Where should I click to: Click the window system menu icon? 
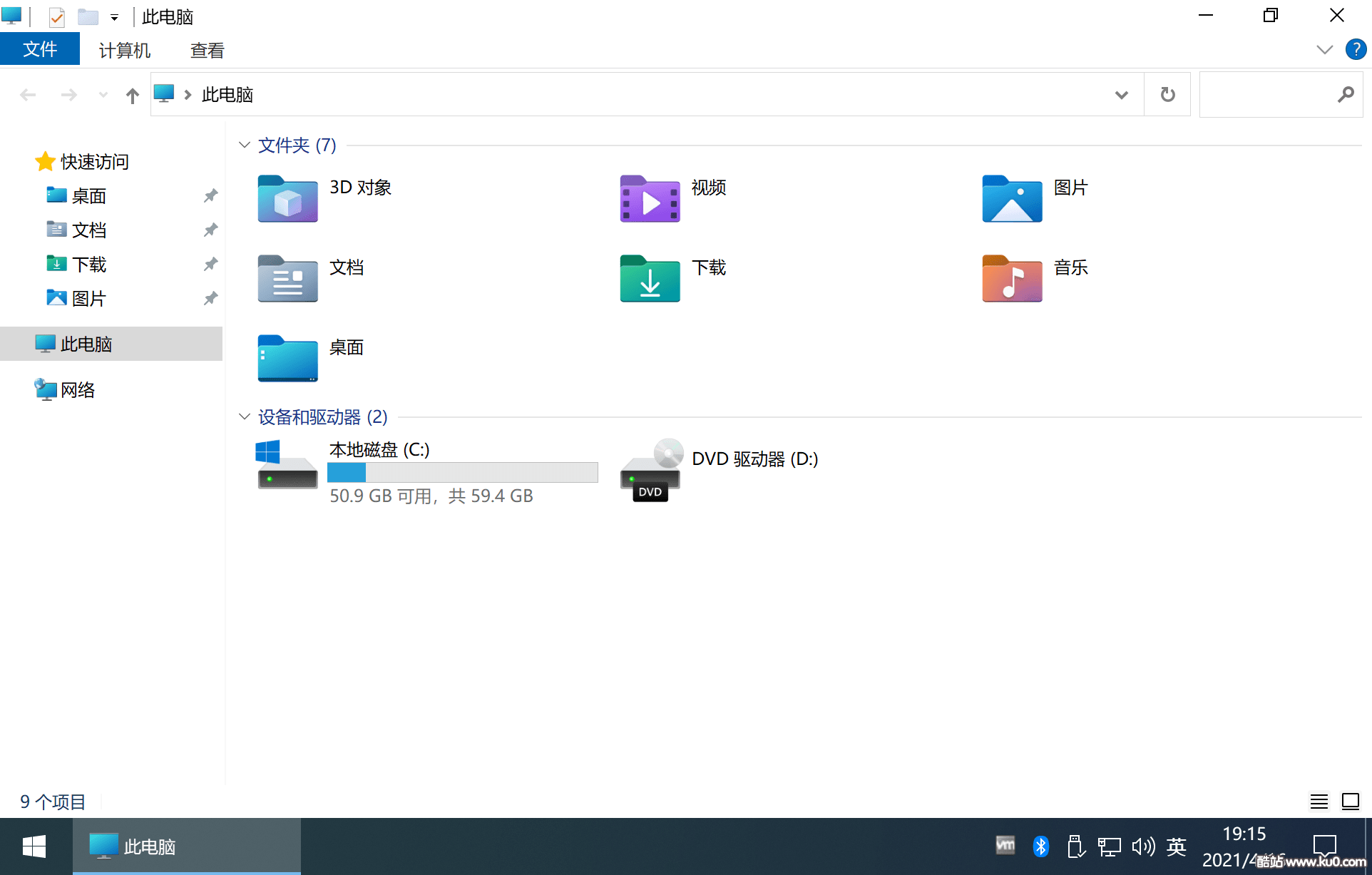click(12, 16)
